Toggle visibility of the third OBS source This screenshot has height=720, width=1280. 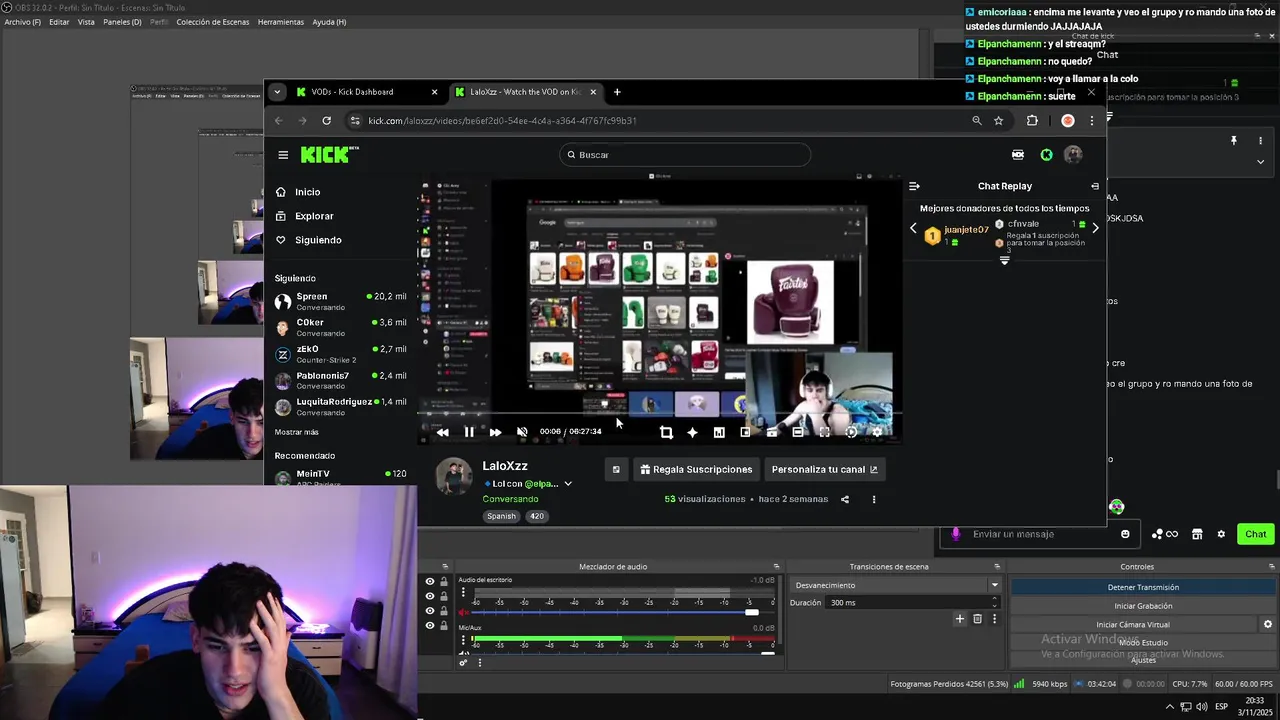click(x=430, y=611)
